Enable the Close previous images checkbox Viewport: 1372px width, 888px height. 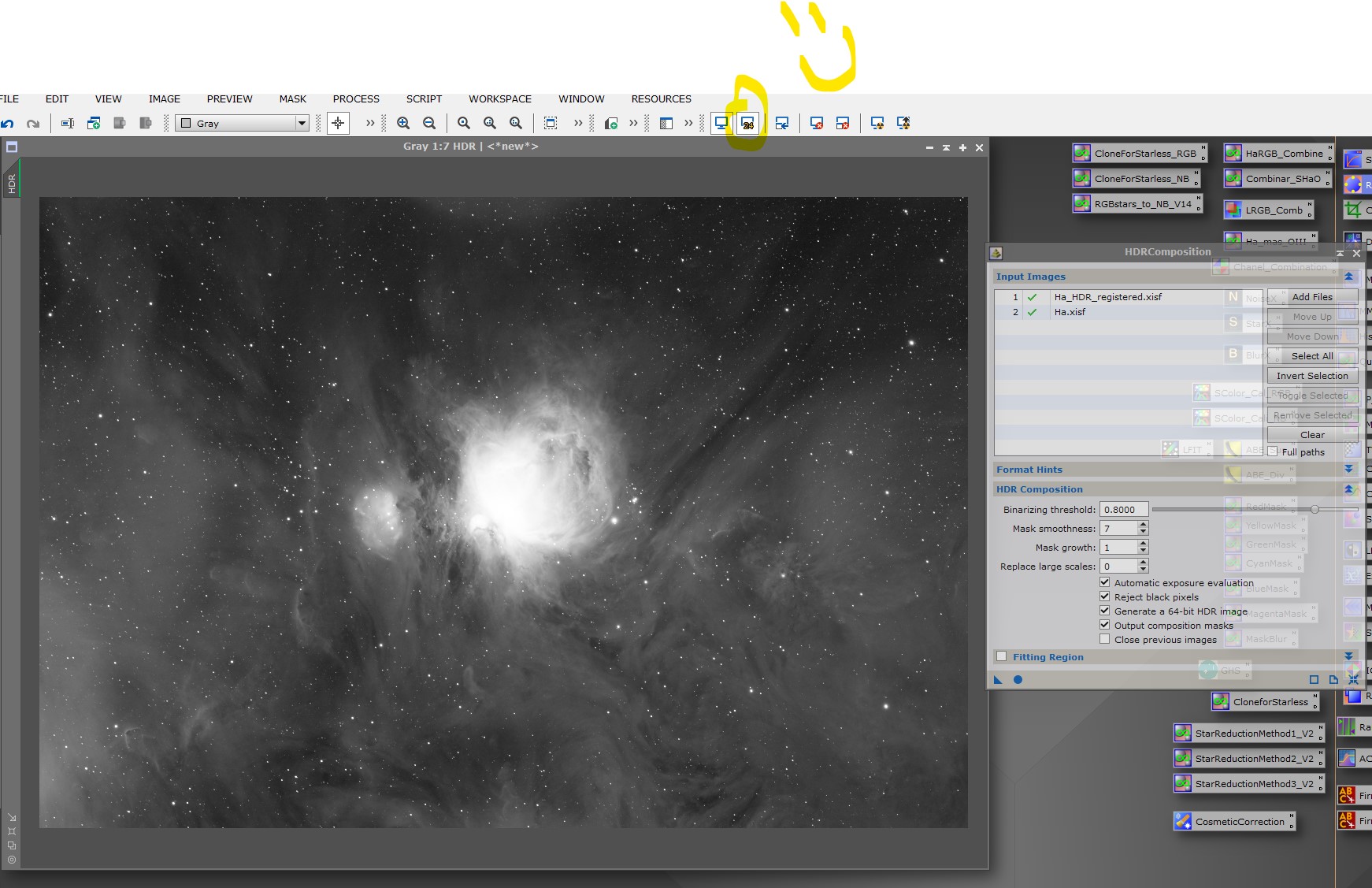1105,639
